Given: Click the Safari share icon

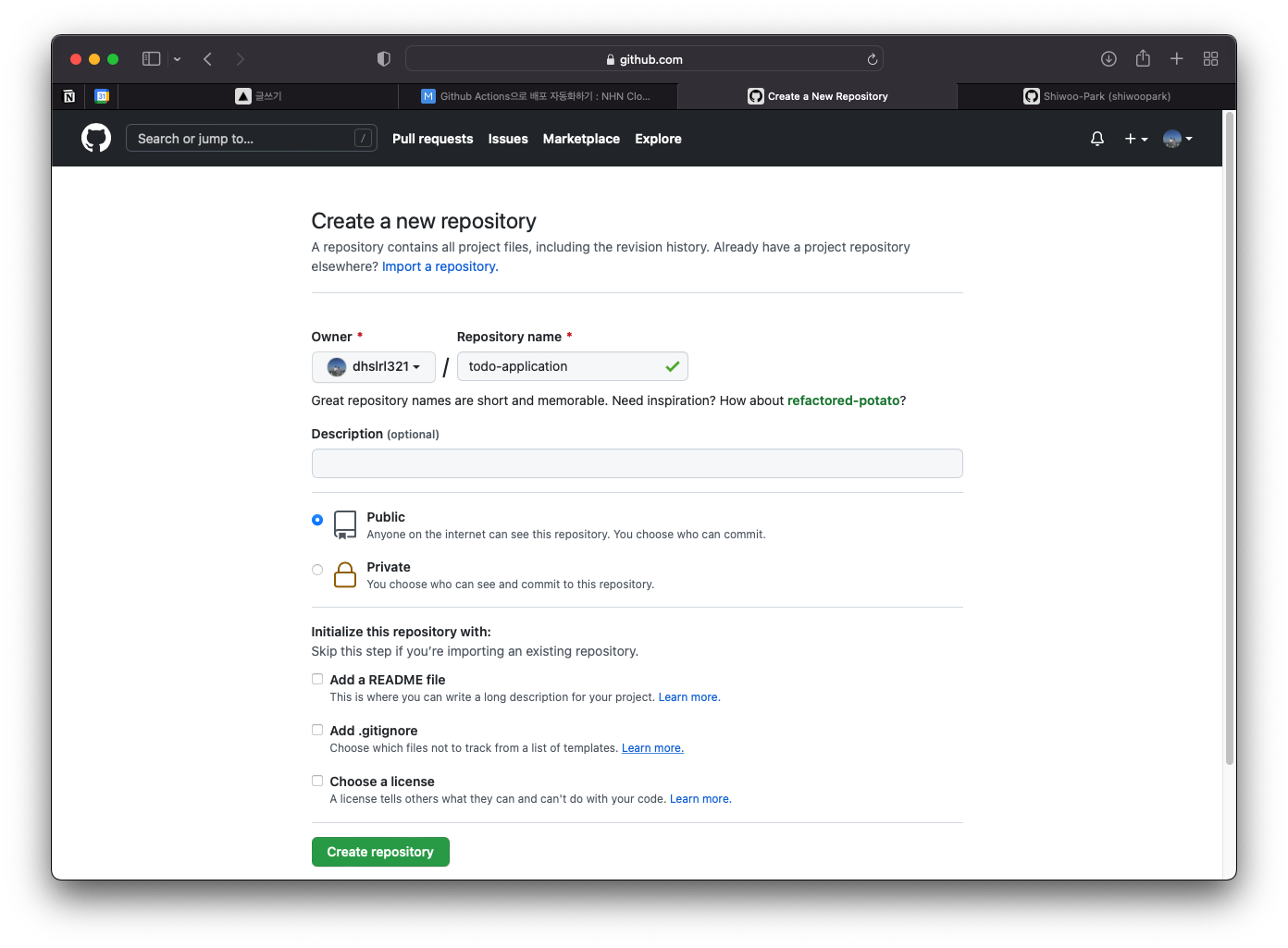Looking at the screenshot, I should (x=1143, y=58).
